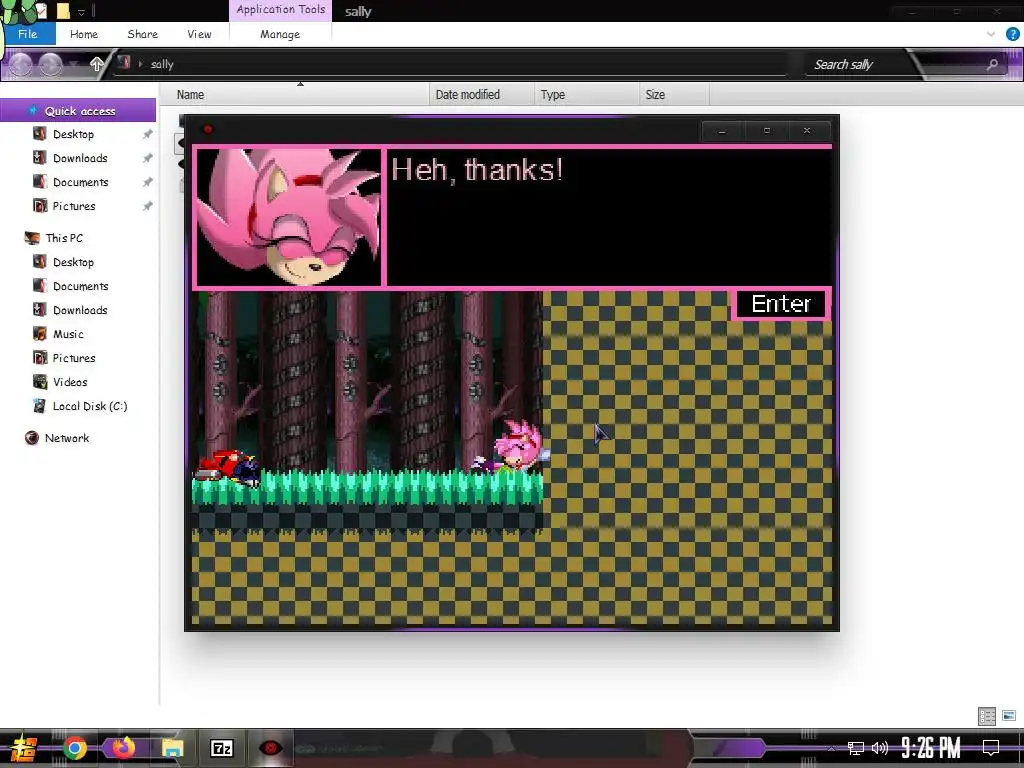Sort by Size column header
This screenshot has width=1024, height=768.
(x=675, y=95)
